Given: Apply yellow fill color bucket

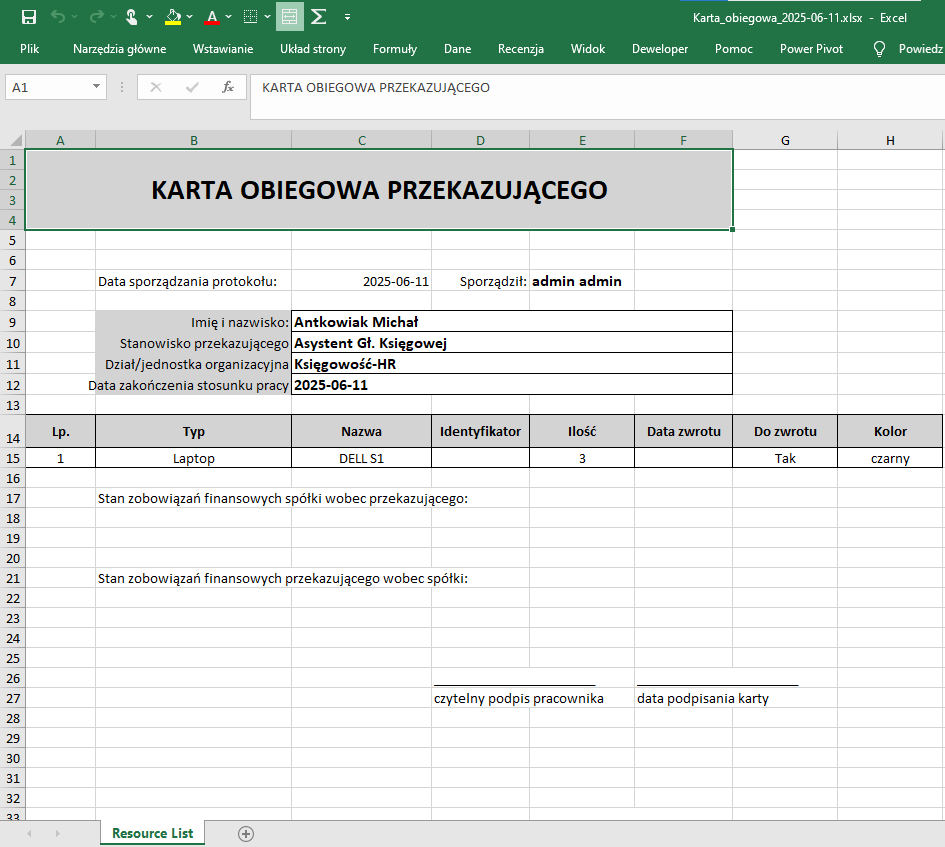Looking at the screenshot, I should tap(173, 17).
